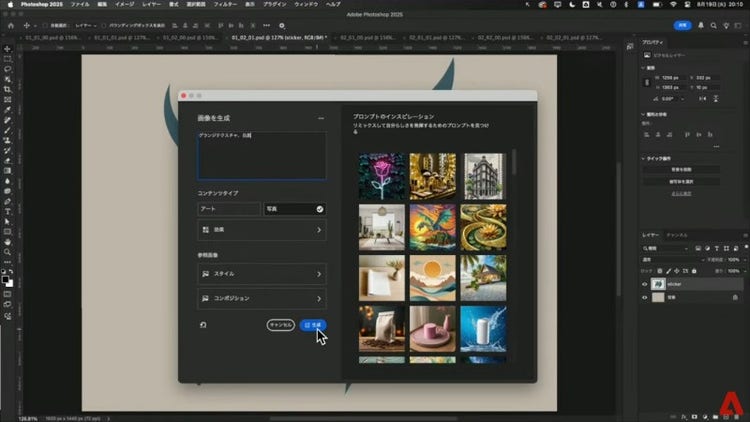The width and height of the screenshot is (750, 422).
Task: Select the Crop tool
Action: coord(7,89)
